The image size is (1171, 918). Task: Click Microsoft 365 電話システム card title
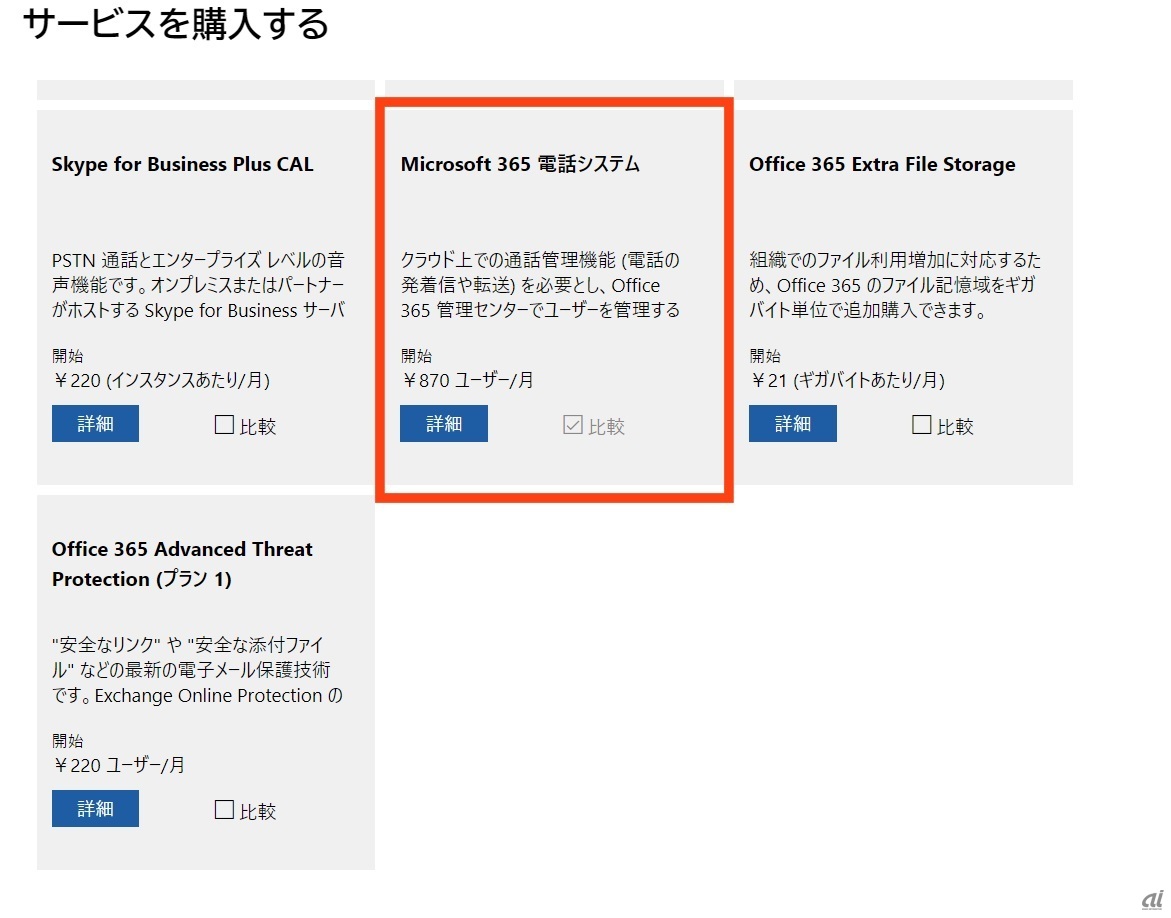(520, 165)
